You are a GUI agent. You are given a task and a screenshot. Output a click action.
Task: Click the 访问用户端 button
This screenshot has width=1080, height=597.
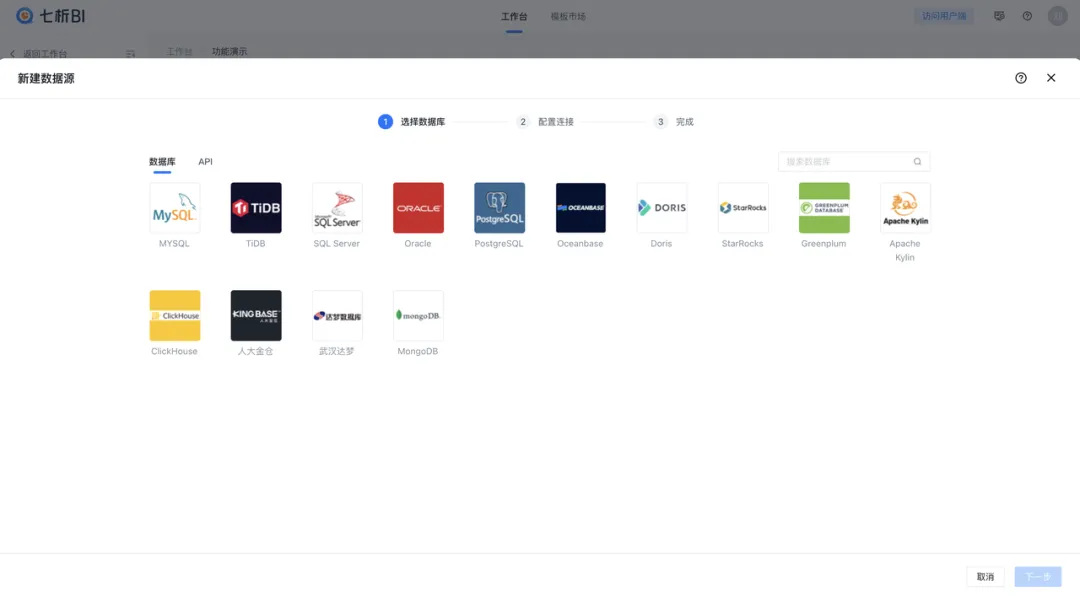[944, 16]
